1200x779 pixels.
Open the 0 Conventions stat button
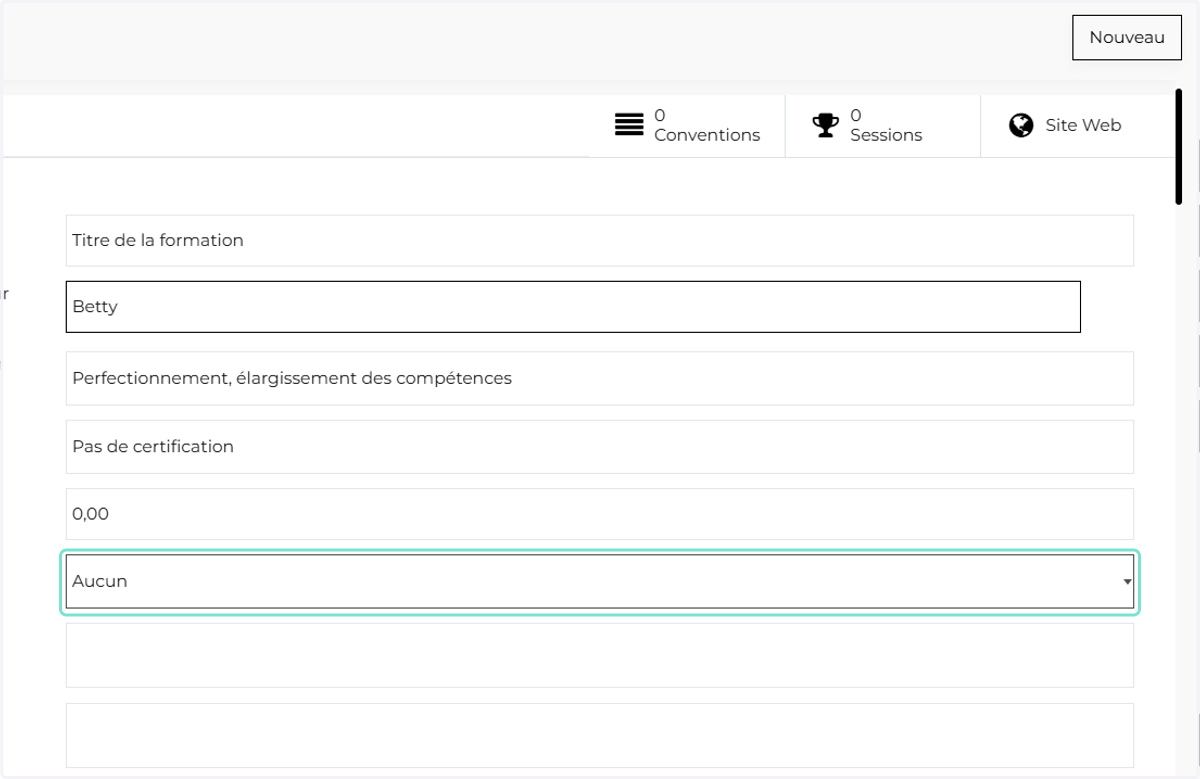687,126
